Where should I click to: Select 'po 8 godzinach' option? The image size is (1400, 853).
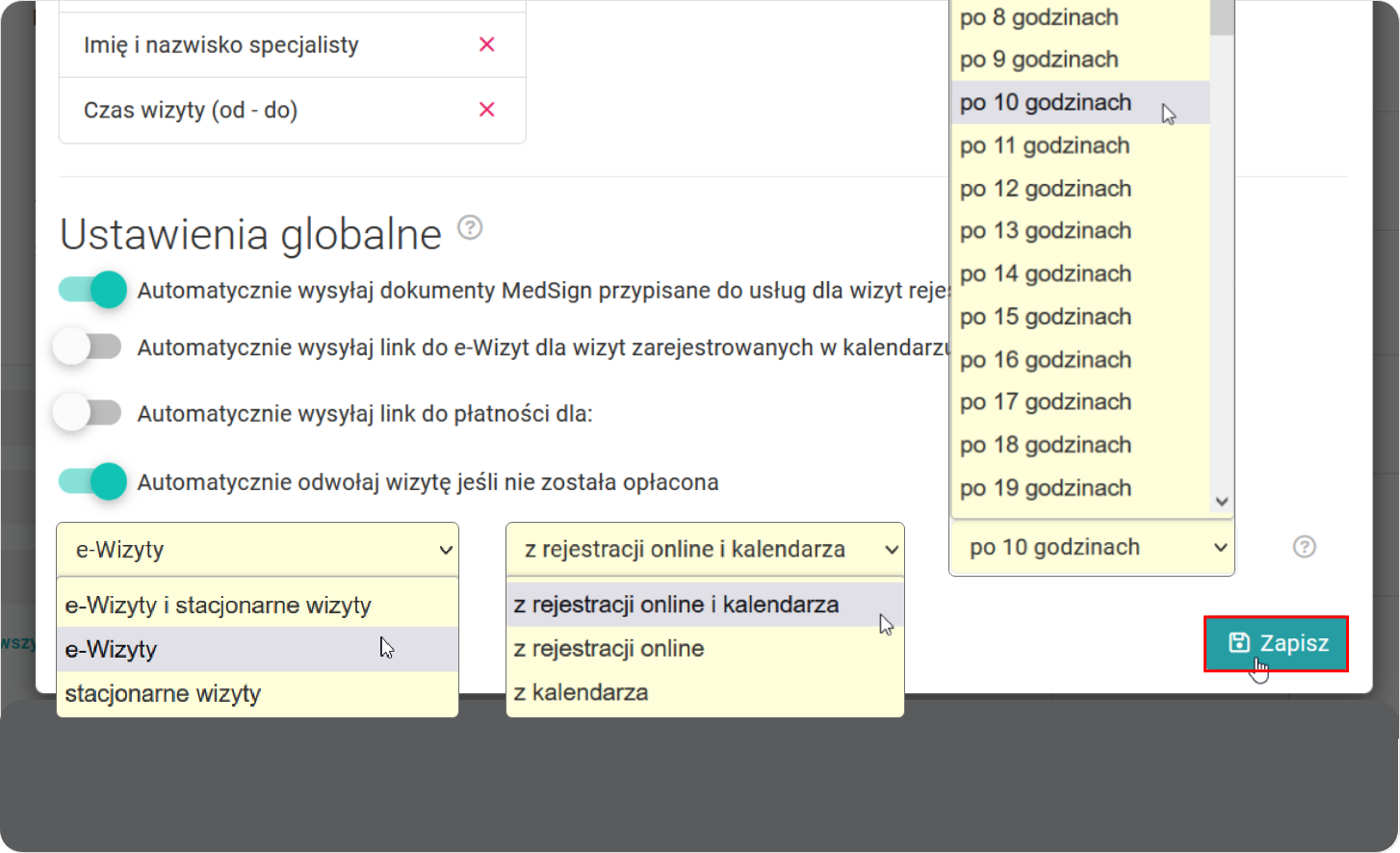tap(1080, 17)
